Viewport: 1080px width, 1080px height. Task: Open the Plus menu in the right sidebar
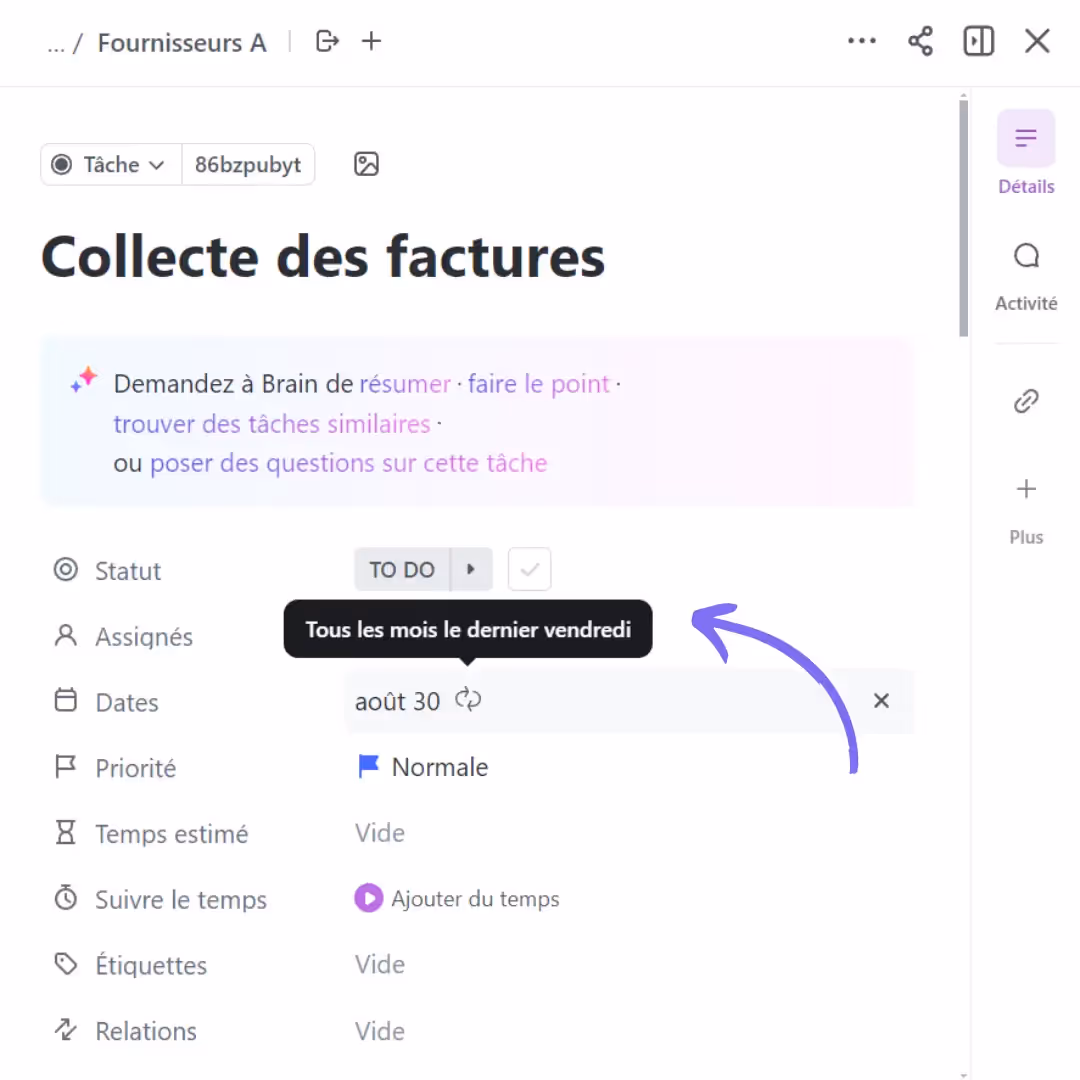point(1026,489)
